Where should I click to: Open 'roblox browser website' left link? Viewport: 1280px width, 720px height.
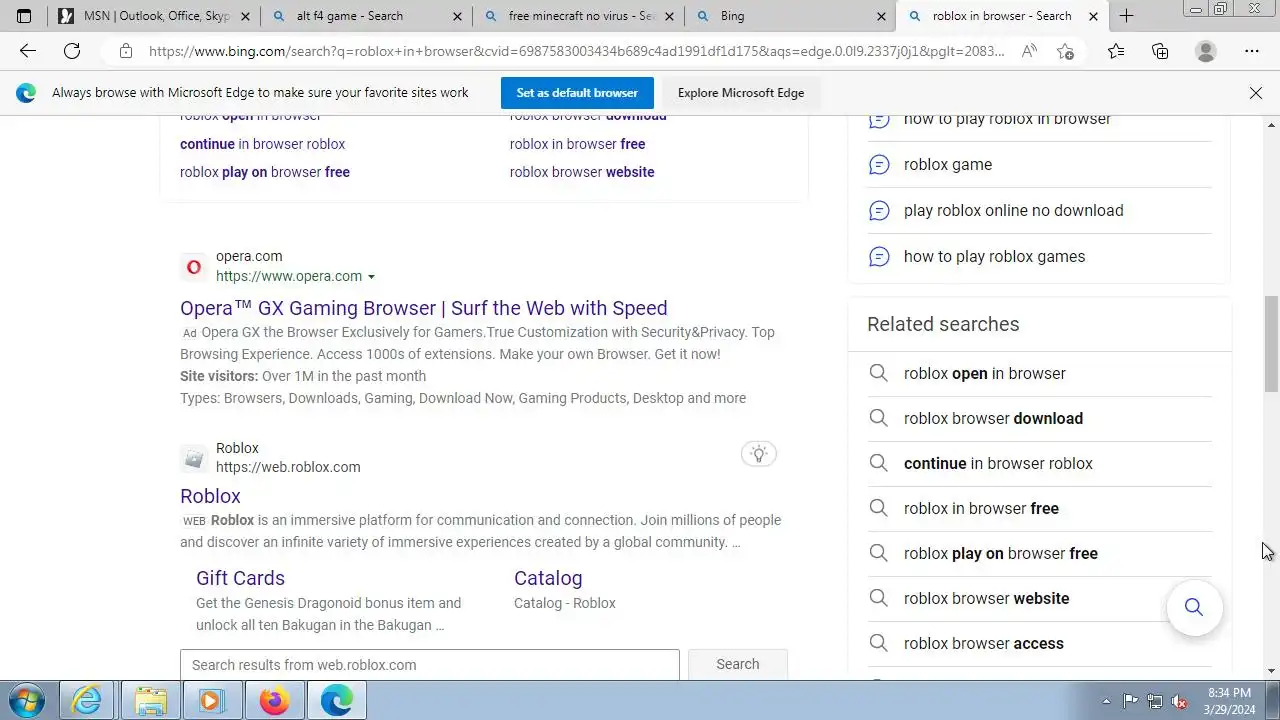click(x=582, y=172)
